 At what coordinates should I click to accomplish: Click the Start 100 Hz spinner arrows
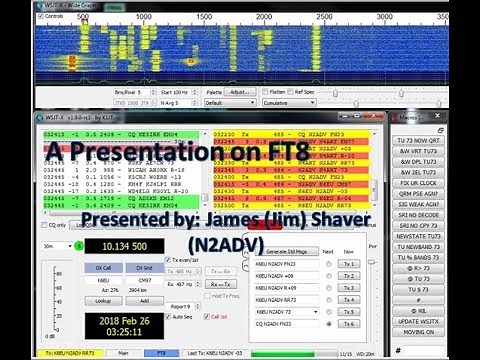click(x=195, y=92)
